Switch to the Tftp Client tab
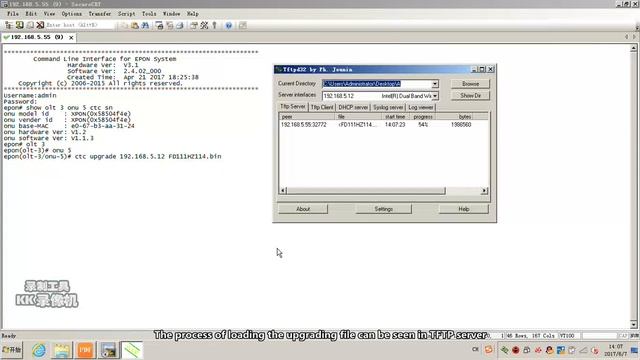 322,107
